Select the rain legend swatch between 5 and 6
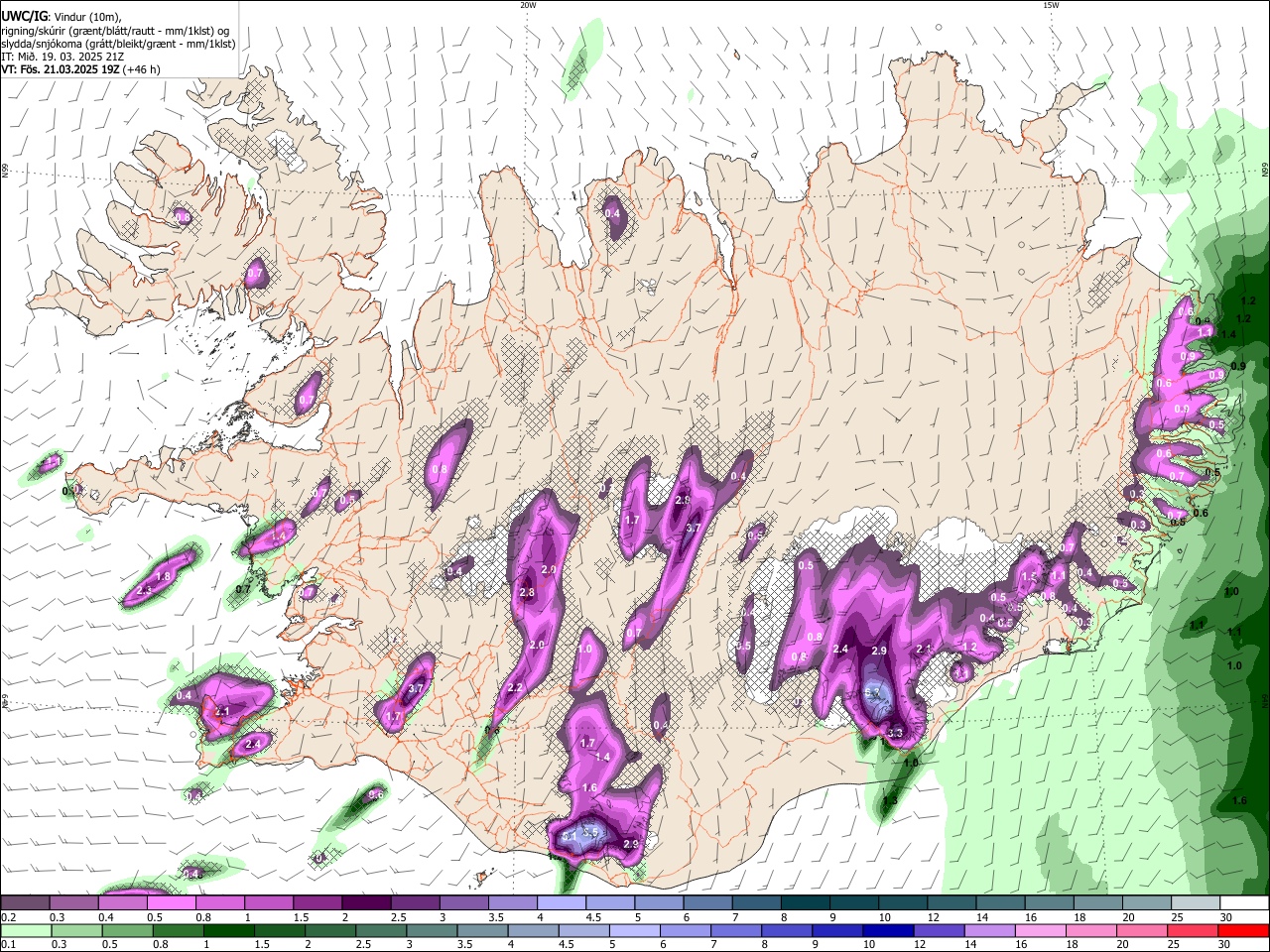The image size is (1270, 952). (635, 930)
